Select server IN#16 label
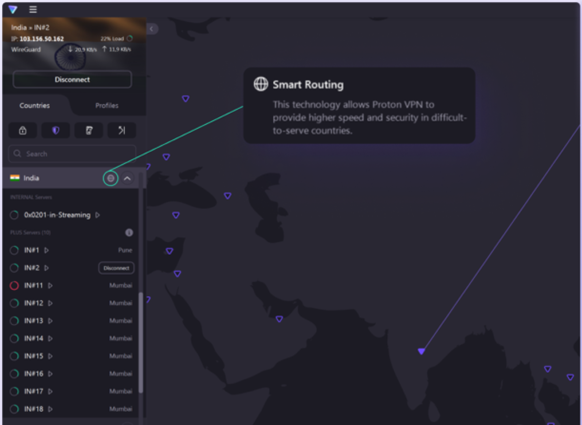The width and height of the screenshot is (582, 425). coord(33,373)
